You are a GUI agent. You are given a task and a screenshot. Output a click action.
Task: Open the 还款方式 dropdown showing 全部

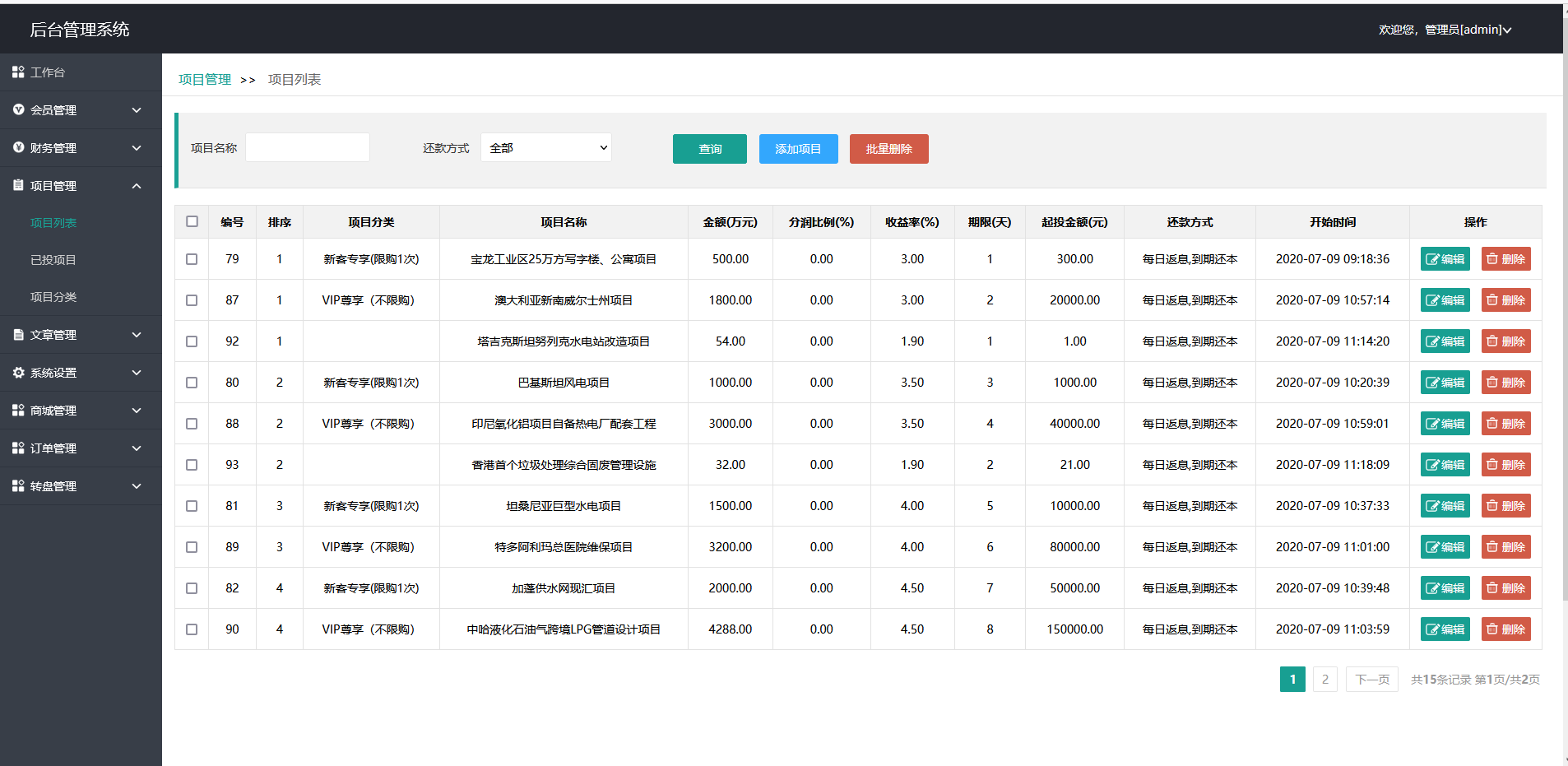coord(546,148)
